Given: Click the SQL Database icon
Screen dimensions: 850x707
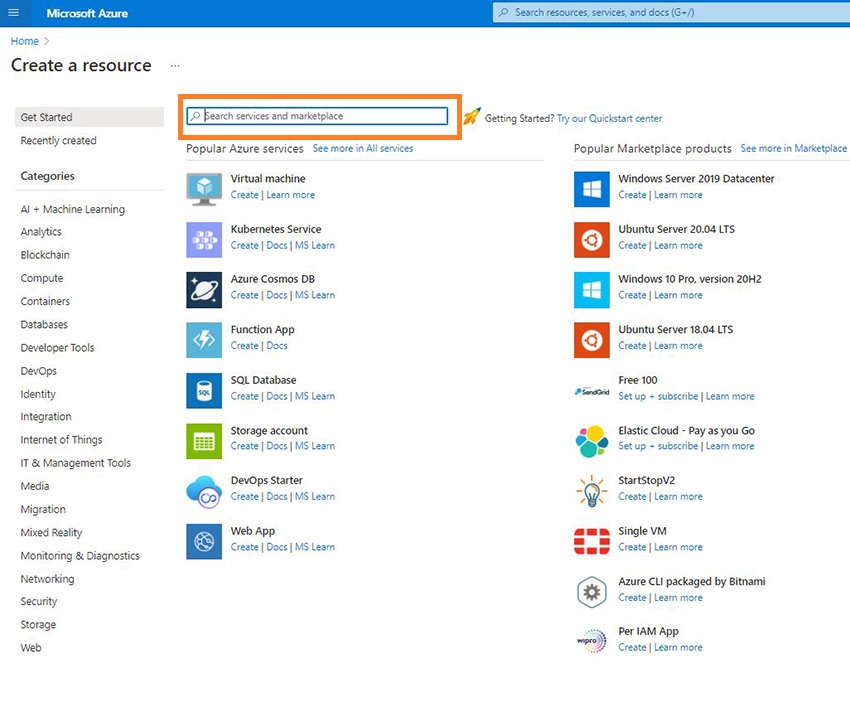Looking at the screenshot, I should (204, 390).
